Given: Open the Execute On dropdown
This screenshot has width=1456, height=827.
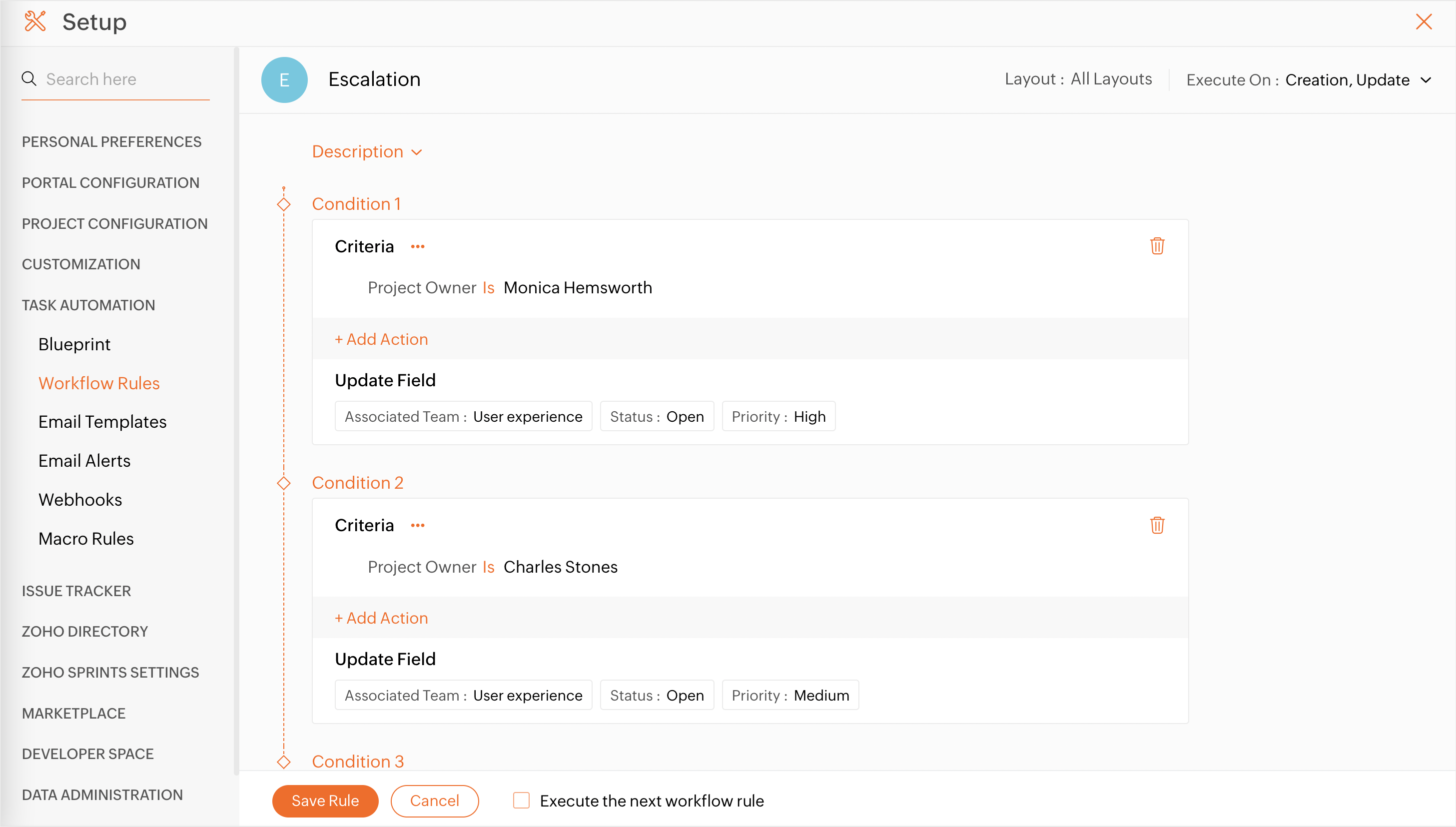Looking at the screenshot, I should pyautogui.click(x=1358, y=80).
